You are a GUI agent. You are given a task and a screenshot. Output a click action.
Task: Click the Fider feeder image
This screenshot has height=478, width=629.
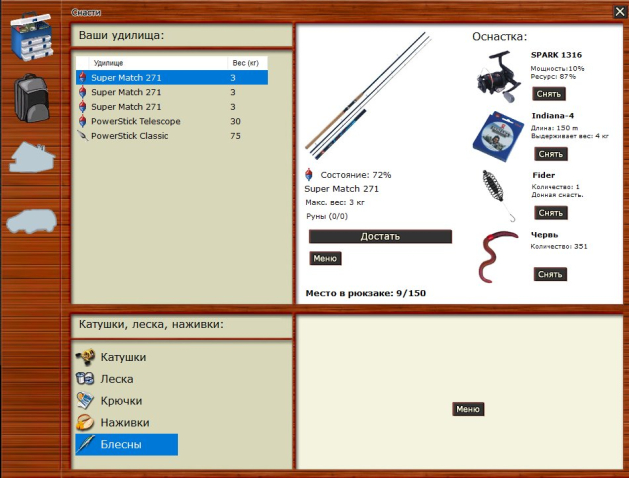[497, 194]
